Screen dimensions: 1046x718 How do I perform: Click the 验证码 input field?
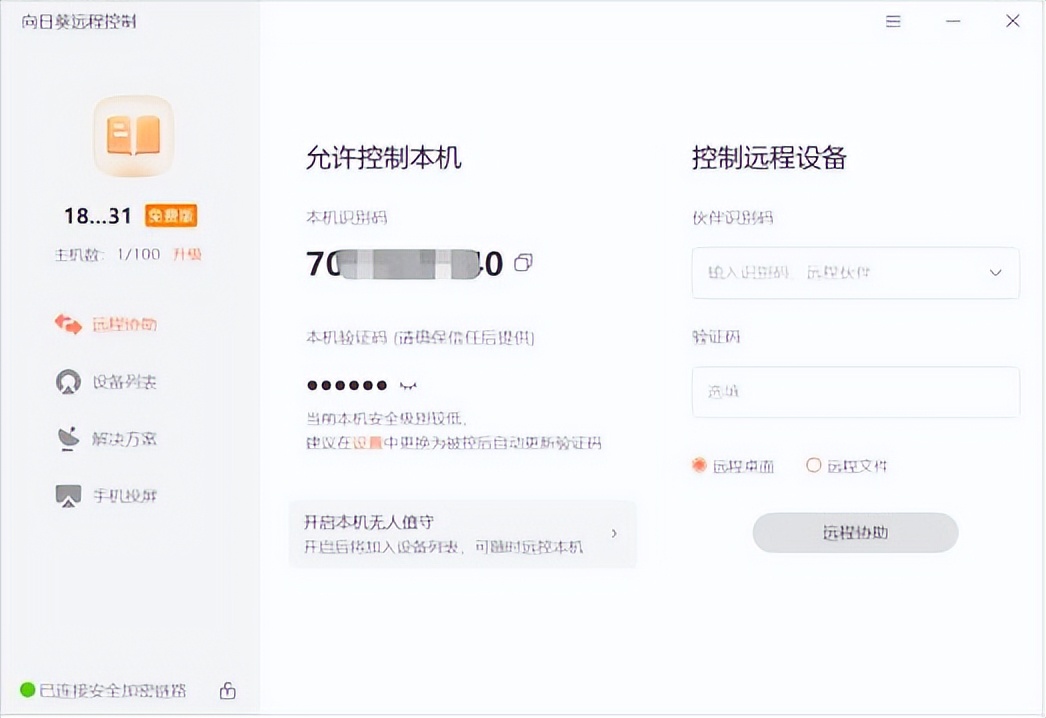(855, 392)
